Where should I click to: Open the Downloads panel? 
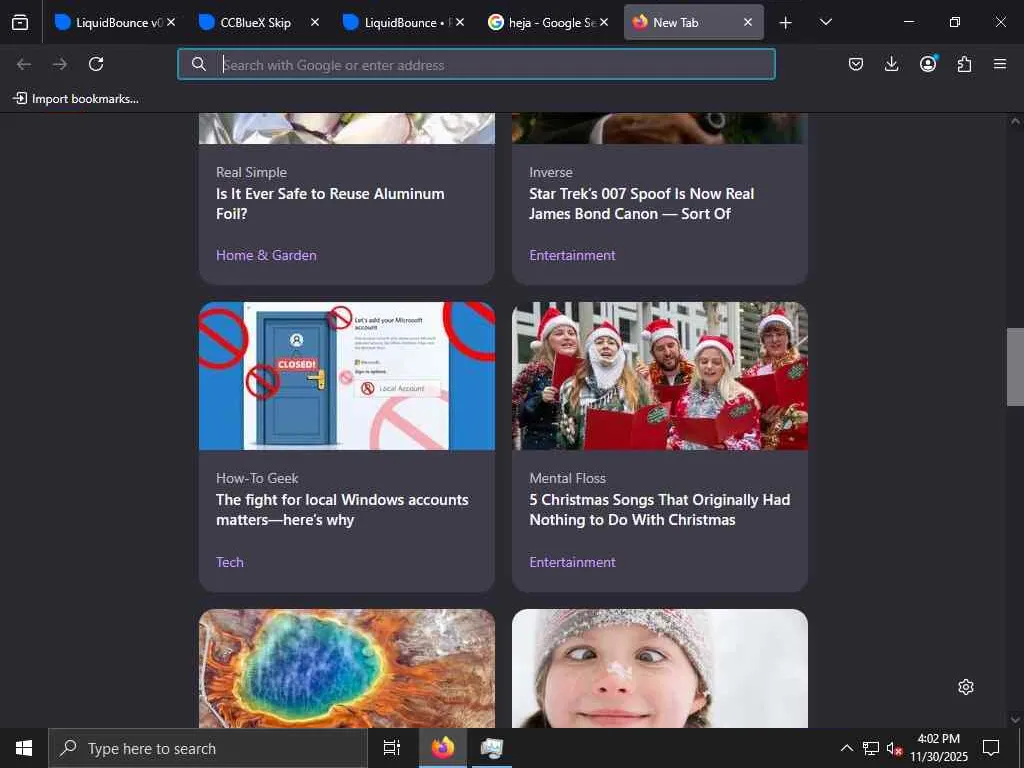[x=891, y=64]
